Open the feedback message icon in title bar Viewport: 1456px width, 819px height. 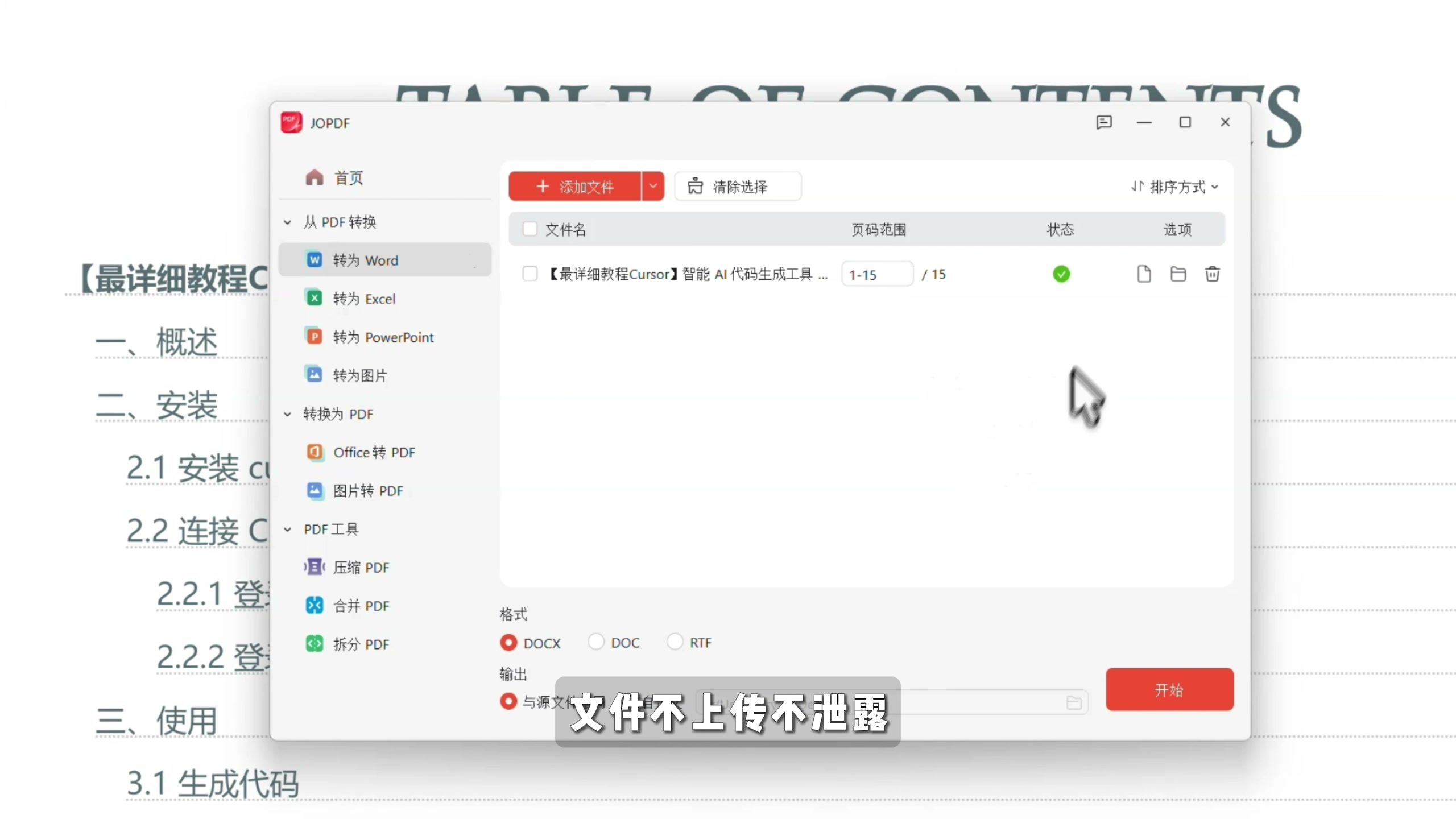click(1104, 122)
